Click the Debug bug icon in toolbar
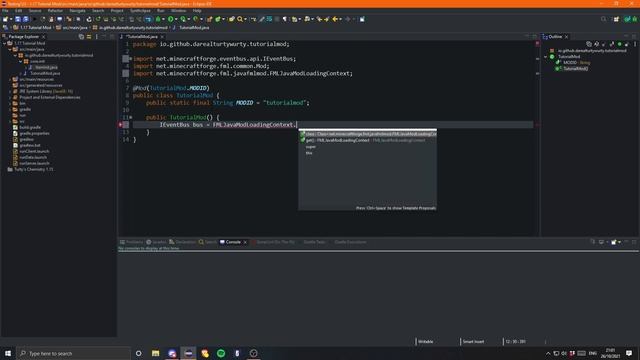Image resolution: width=640 pixels, height=360 pixels. [158, 19]
